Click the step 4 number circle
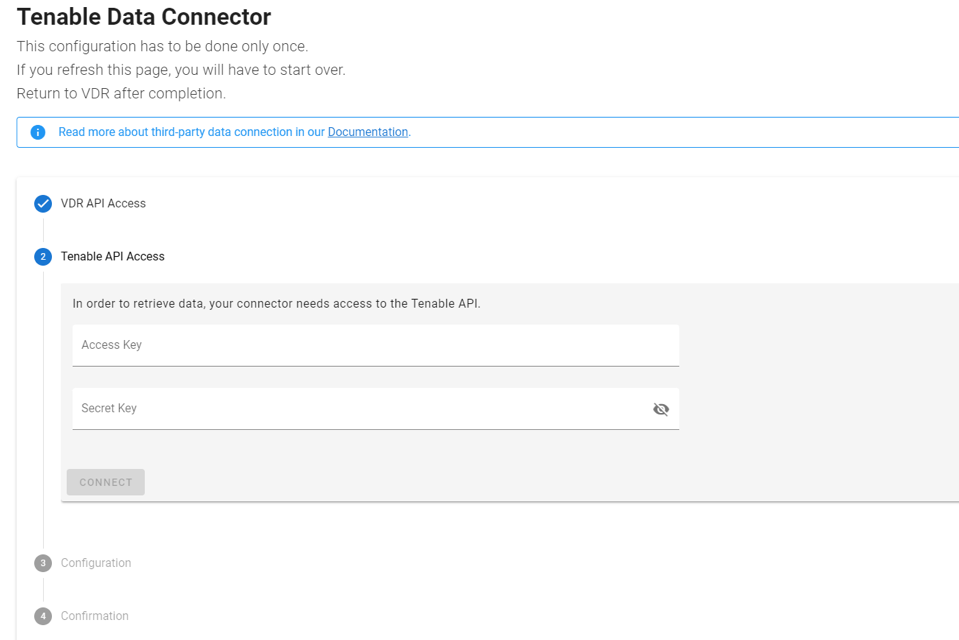 tap(43, 616)
